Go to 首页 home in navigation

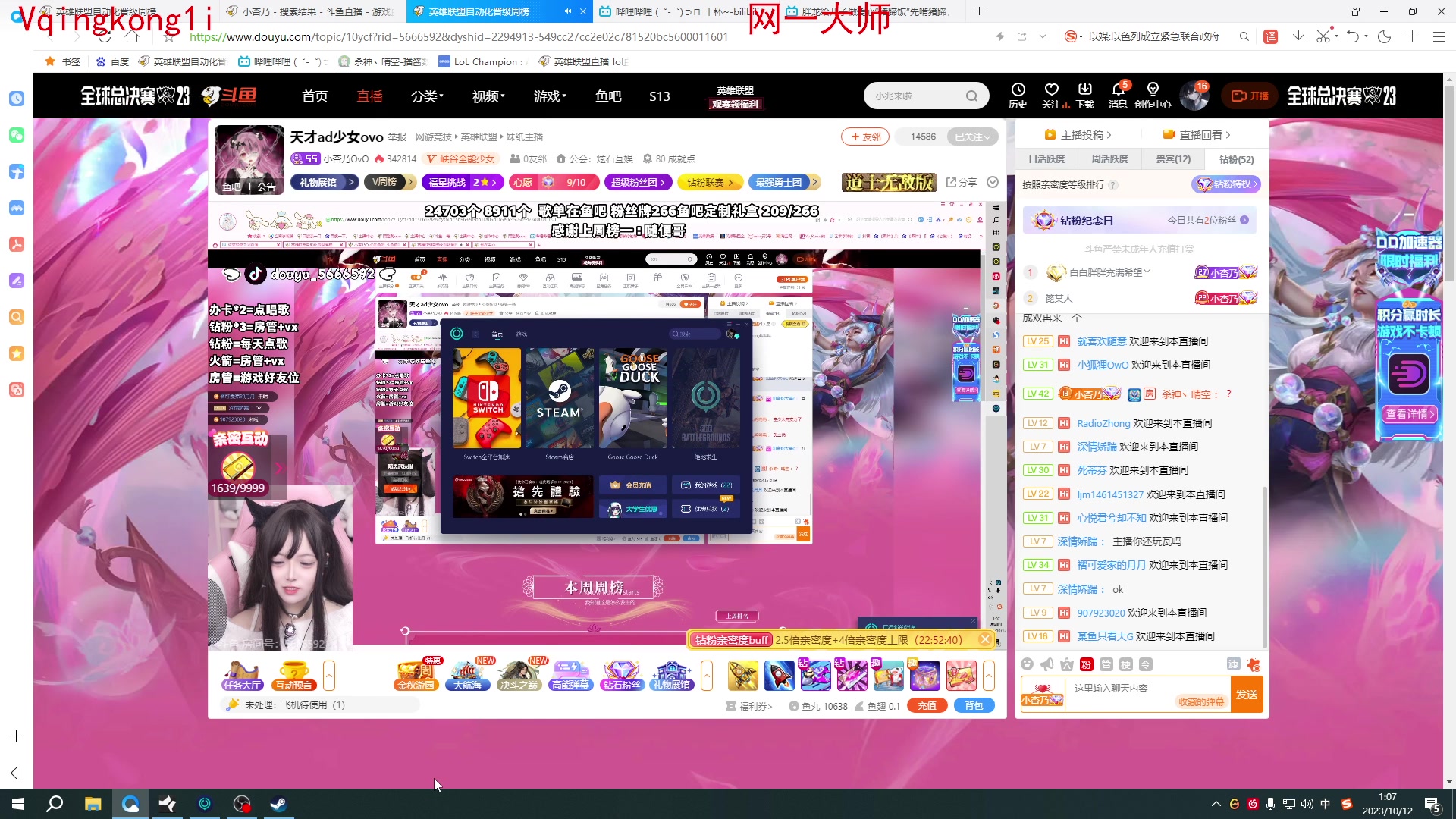[315, 96]
